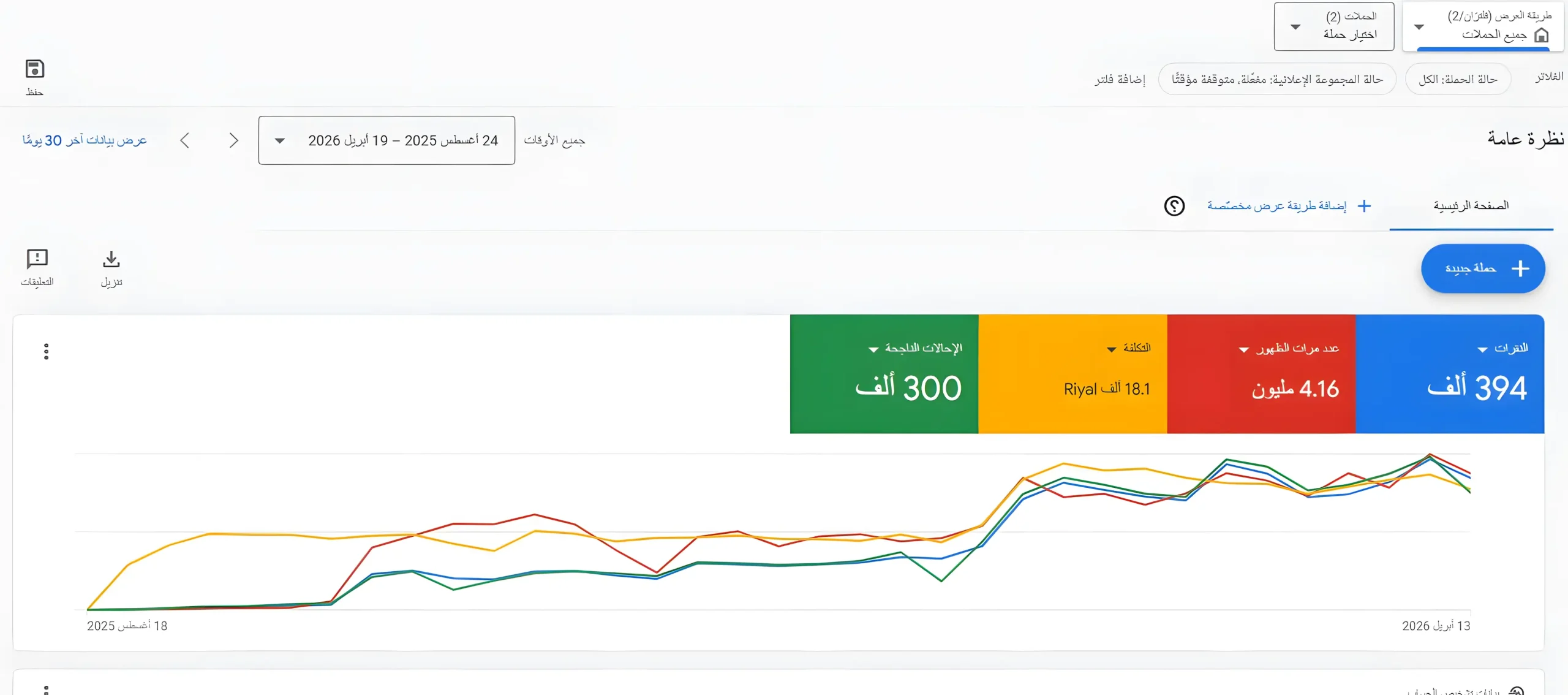The width and height of the screenshot is (1568, 695).
Task: Go to next date range arrow
Action: coord(184,140)
